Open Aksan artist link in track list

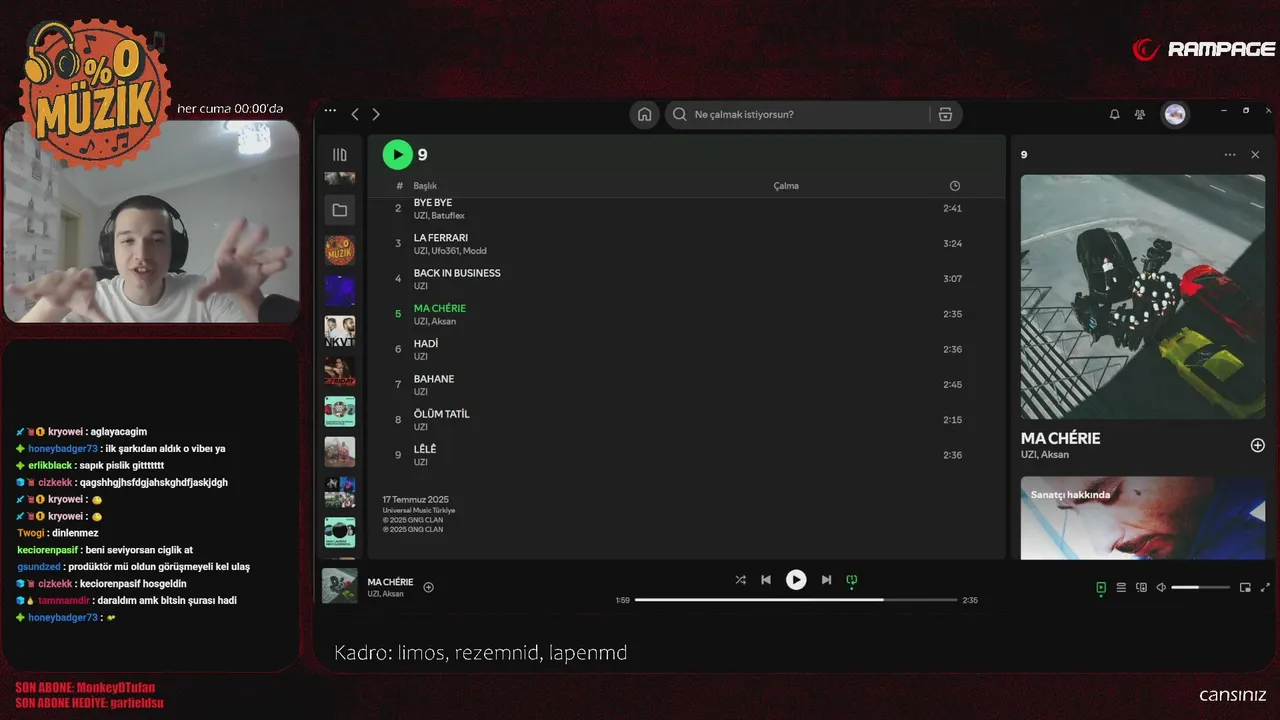click(x=444, y=321)
